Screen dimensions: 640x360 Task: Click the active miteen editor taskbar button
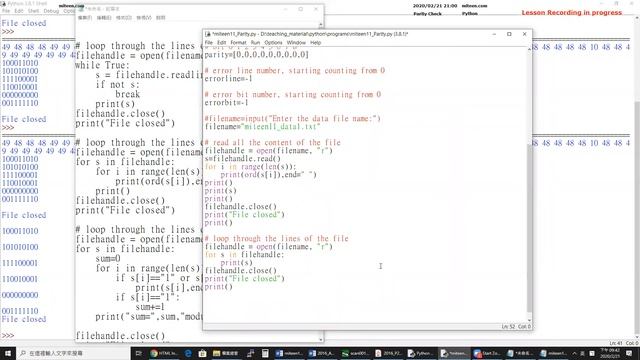[454, 353]
